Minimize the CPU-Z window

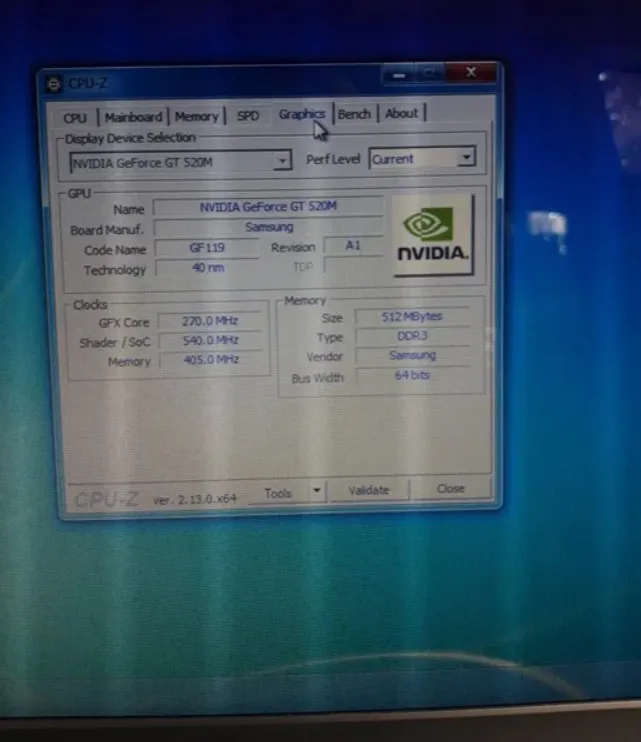click(x=399, y=74)
